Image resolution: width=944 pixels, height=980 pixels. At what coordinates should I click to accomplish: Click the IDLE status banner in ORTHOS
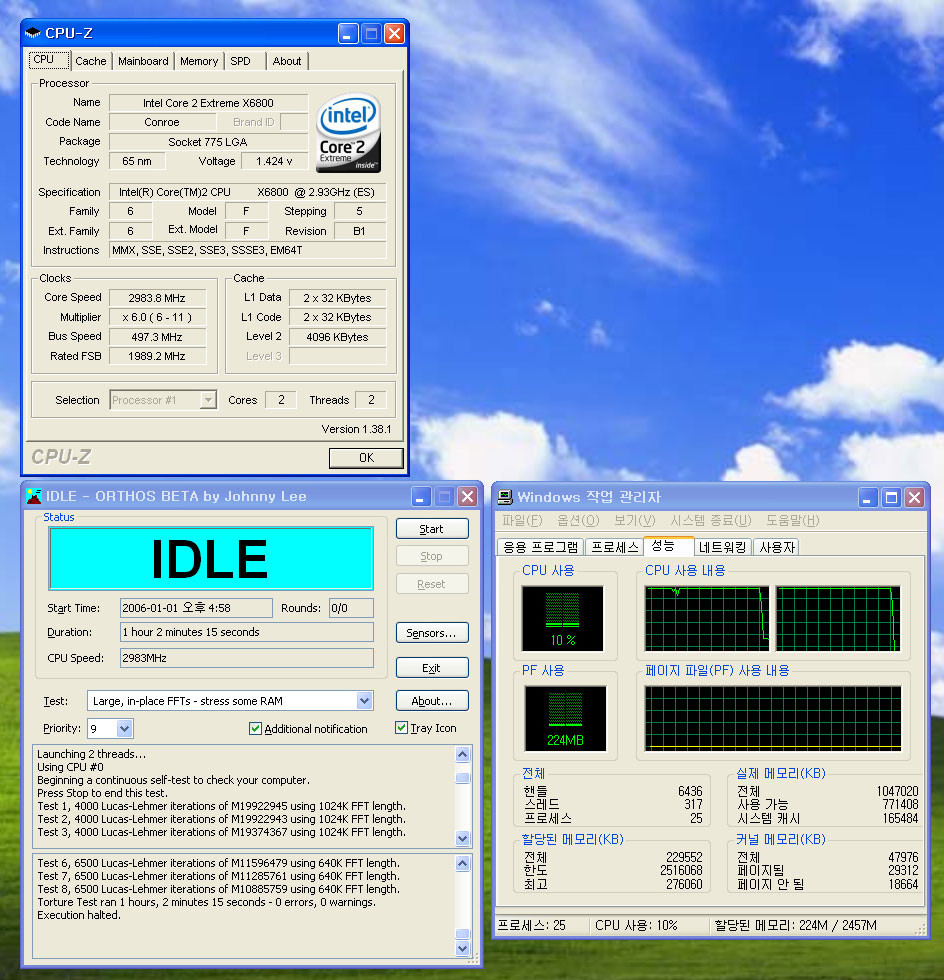tap(211, 559)
